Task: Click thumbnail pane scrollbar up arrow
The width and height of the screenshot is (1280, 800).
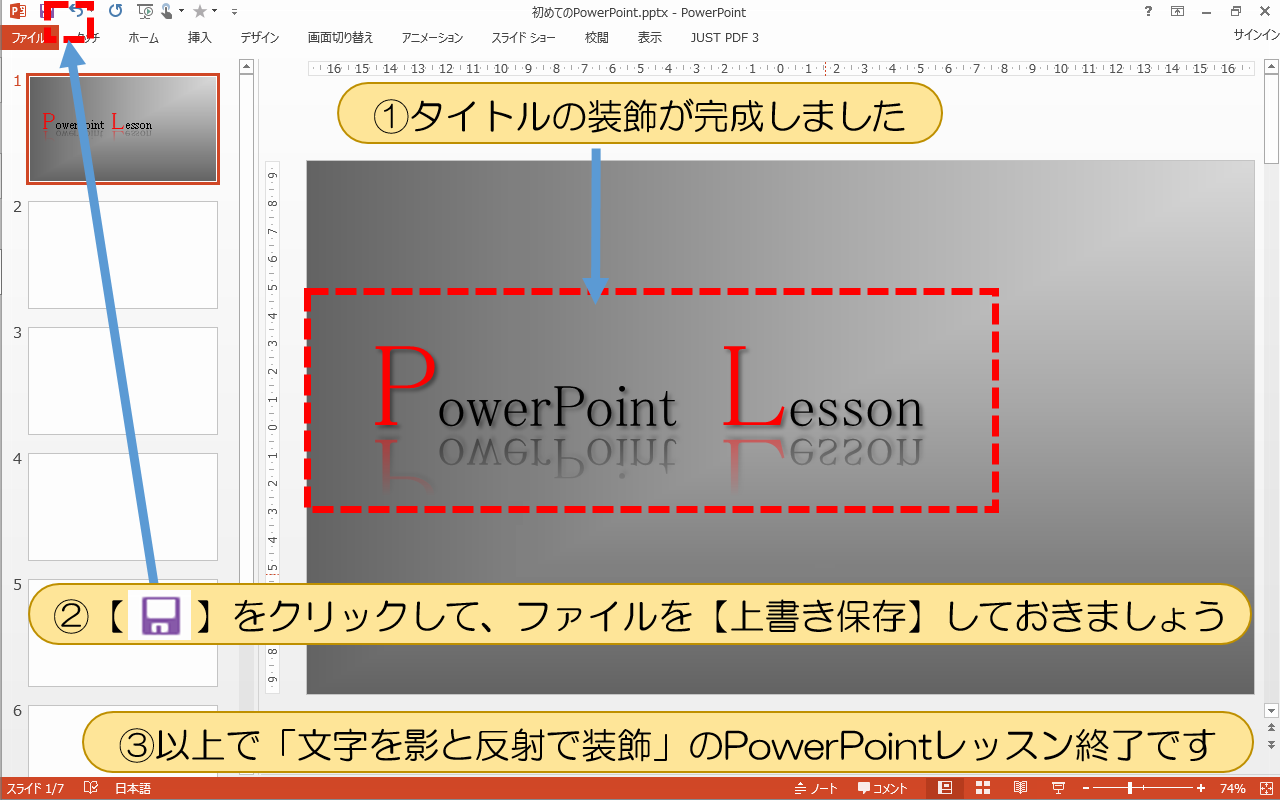Action: [x=246, y=67]
